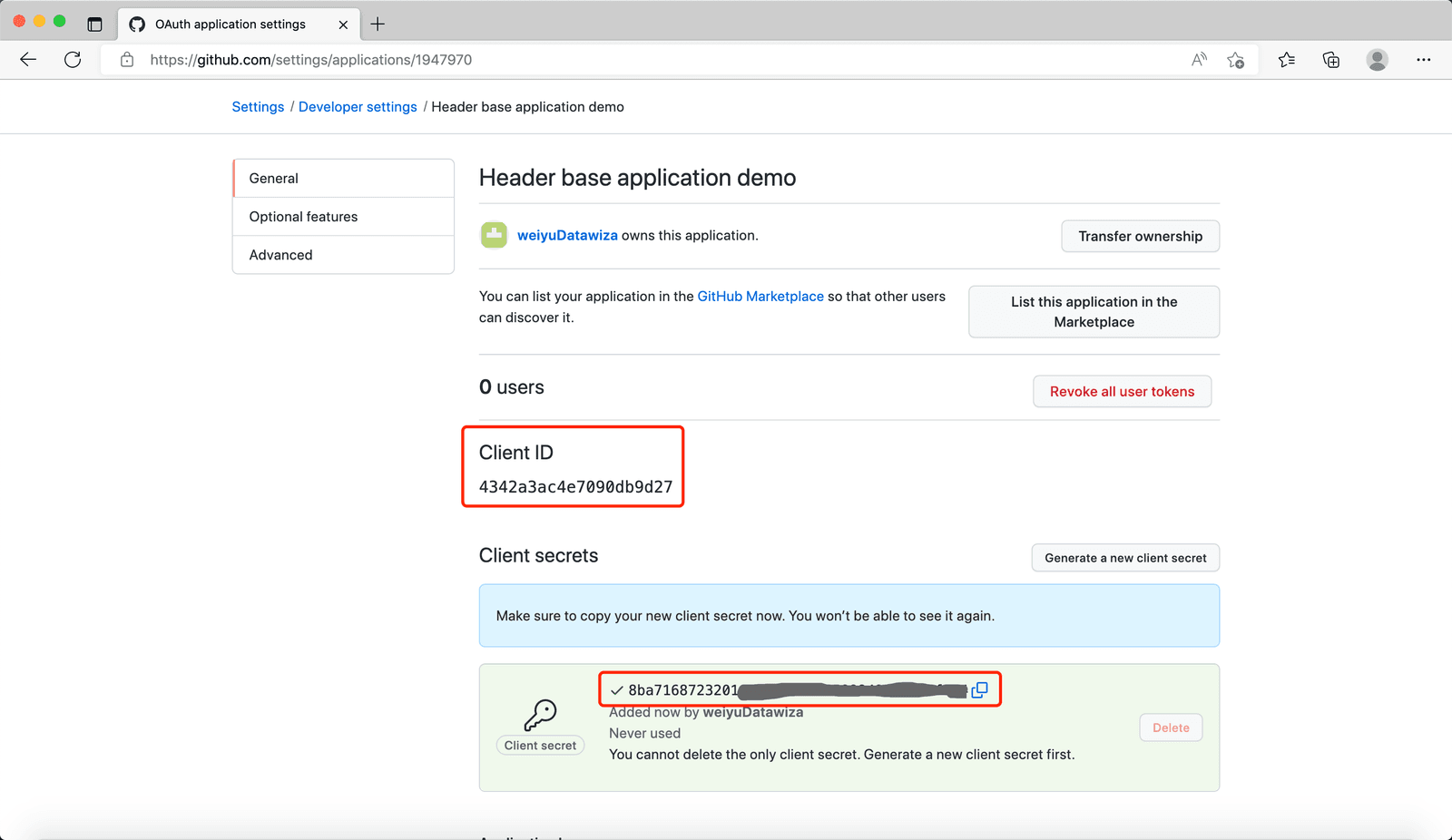Click the 'Client ID' heading
The width and height of the screenshot is (1452, 840).
click(x=515, y=453)
